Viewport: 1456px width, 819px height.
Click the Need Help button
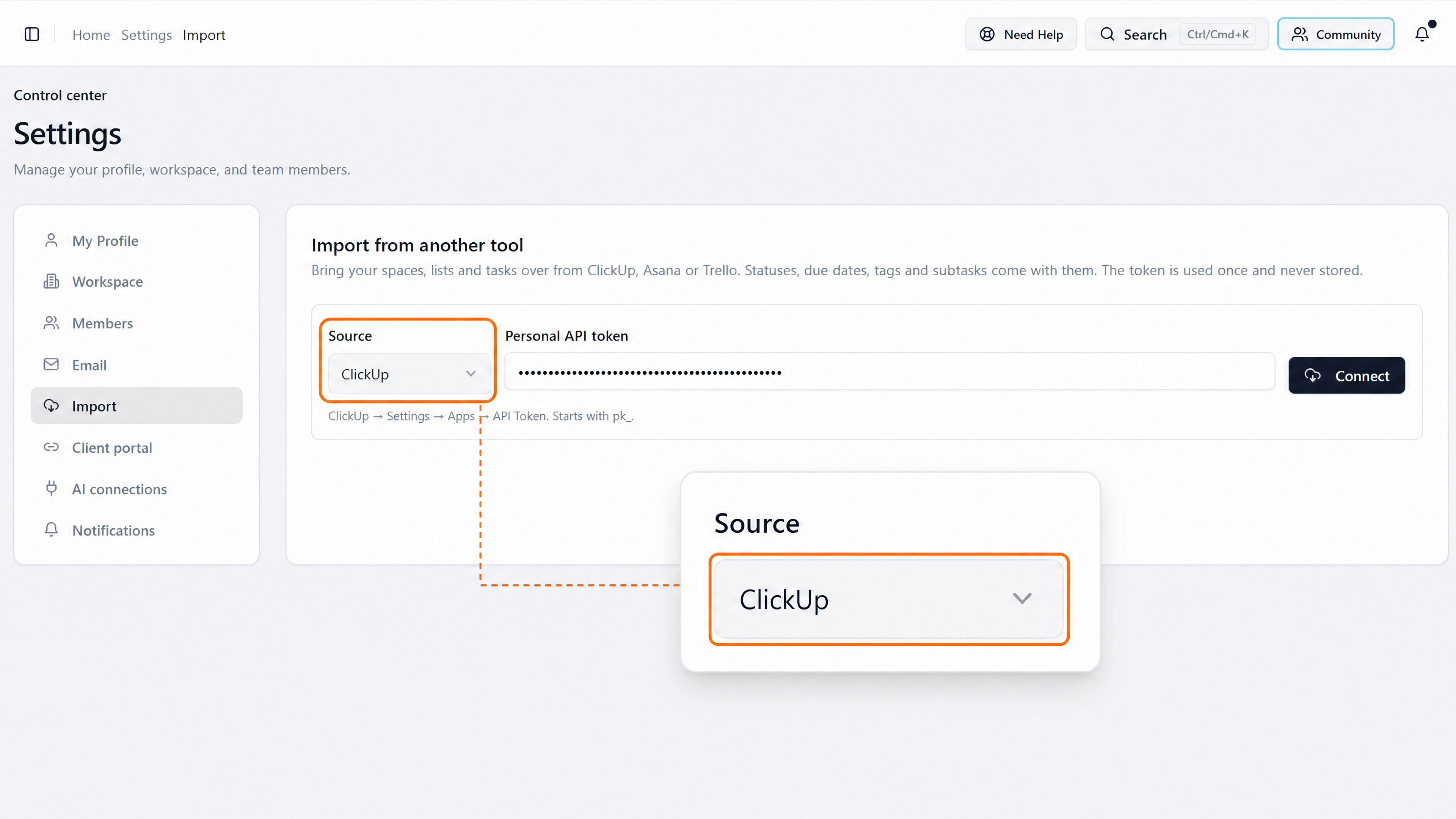coord(1021,35)
